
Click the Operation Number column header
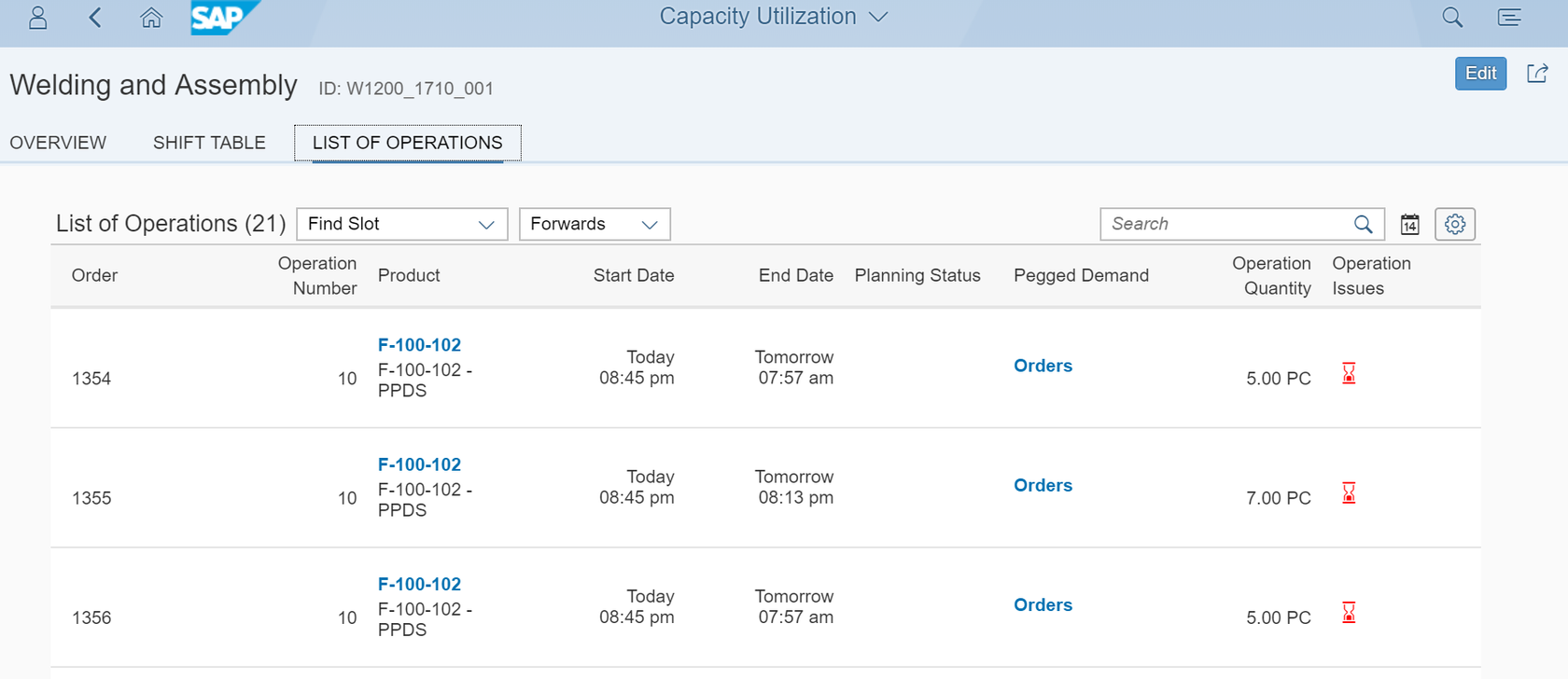point(317,276)
